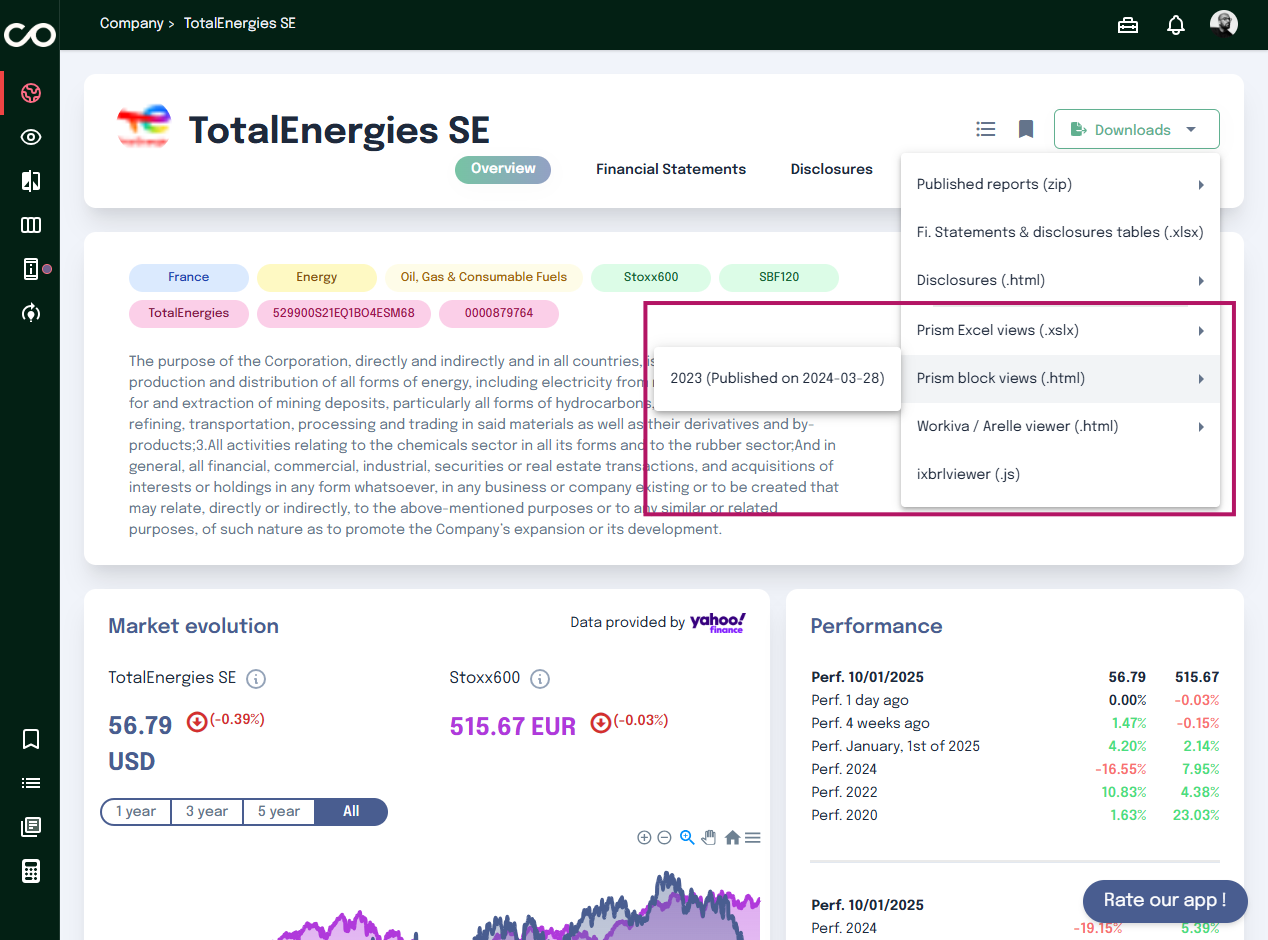Open the Financial Statements tab
The image size is (1268, 940).
coord(671,169)
